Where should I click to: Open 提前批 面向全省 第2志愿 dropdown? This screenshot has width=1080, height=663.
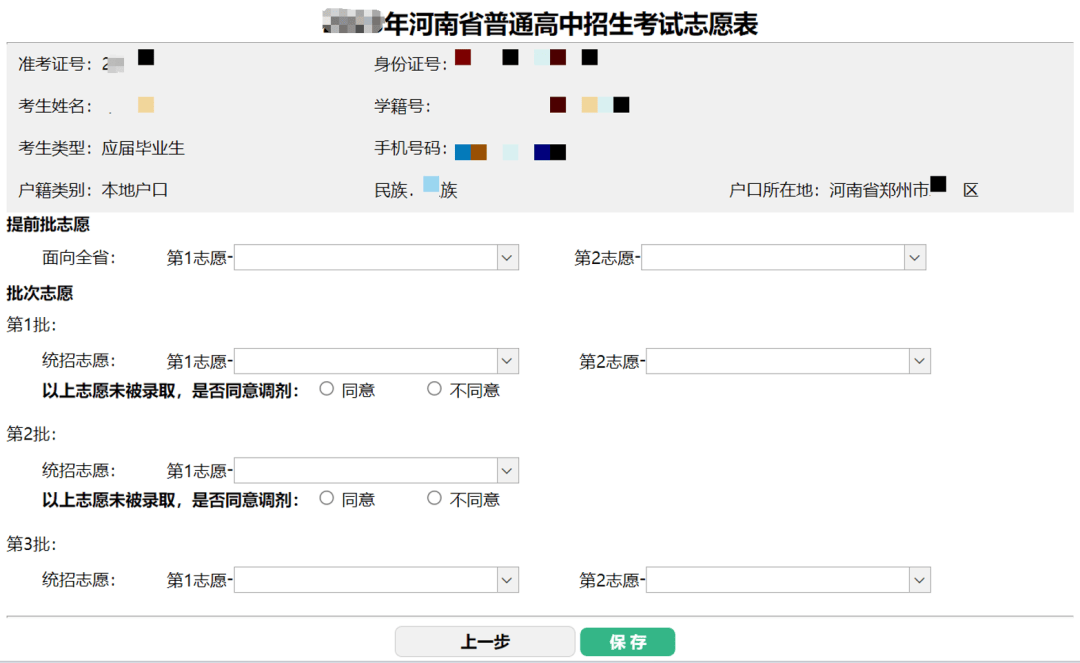pos(783,258)
